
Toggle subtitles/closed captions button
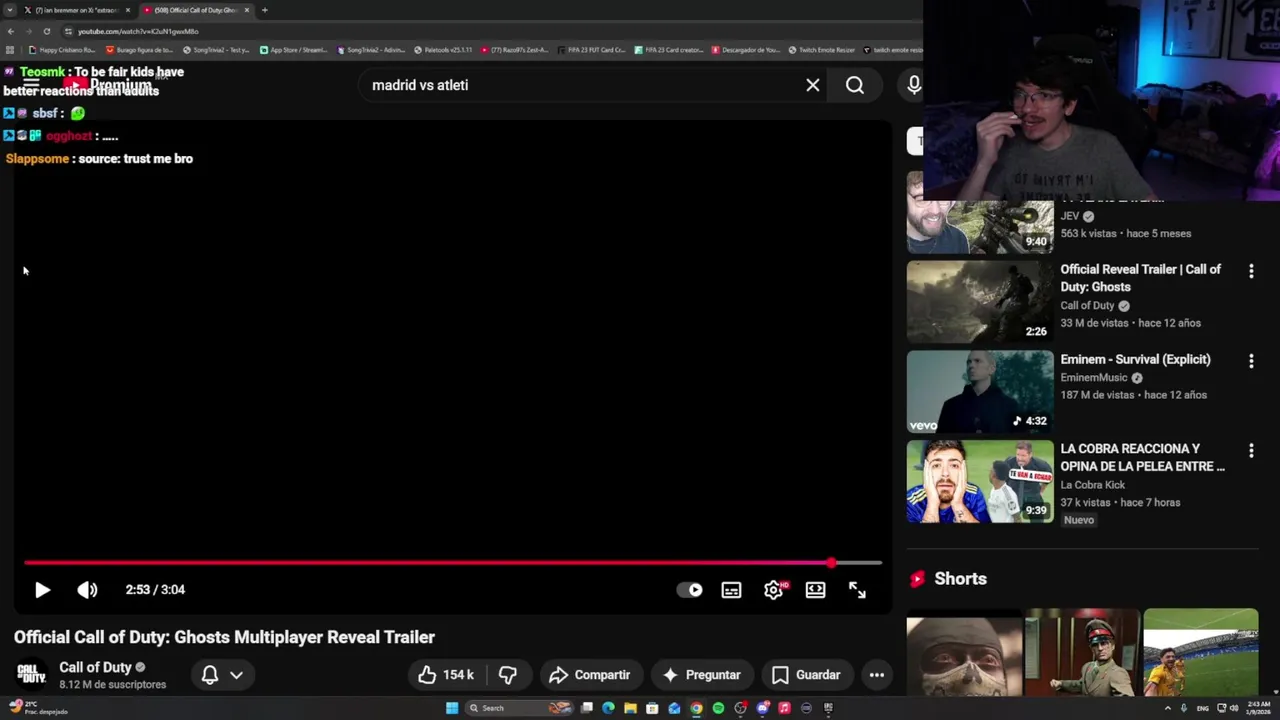point(732,590)
